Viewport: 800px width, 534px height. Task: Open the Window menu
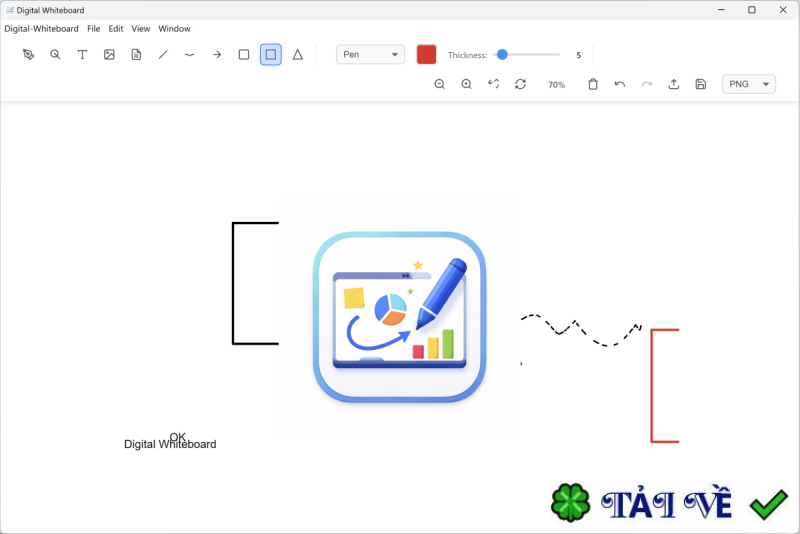click(x=174, y=29)
